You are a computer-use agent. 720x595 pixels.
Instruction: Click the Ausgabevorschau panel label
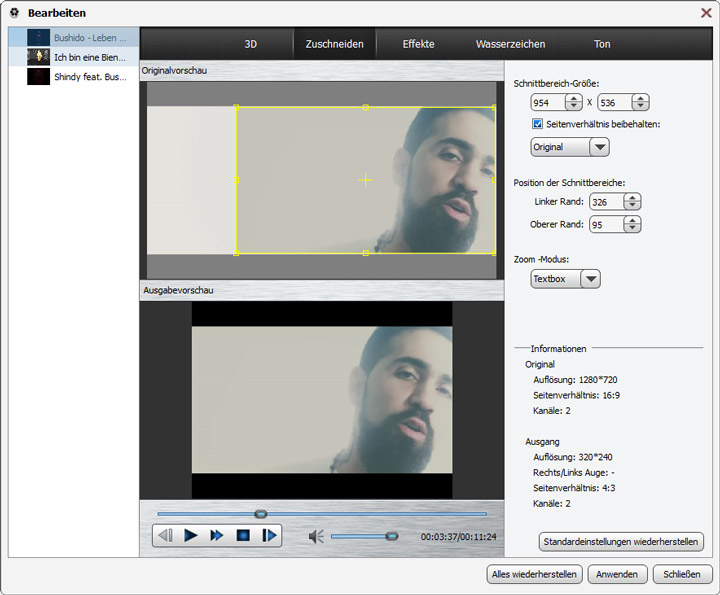[x=178, y=290]
